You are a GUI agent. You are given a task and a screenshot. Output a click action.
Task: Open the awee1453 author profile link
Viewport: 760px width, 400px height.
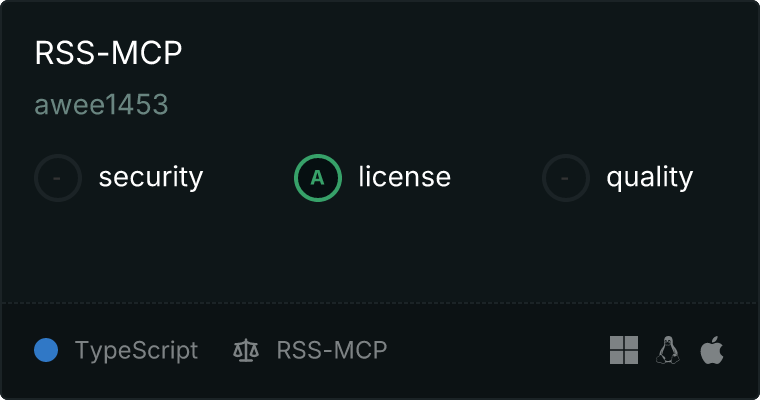click(x=101, y=105)
